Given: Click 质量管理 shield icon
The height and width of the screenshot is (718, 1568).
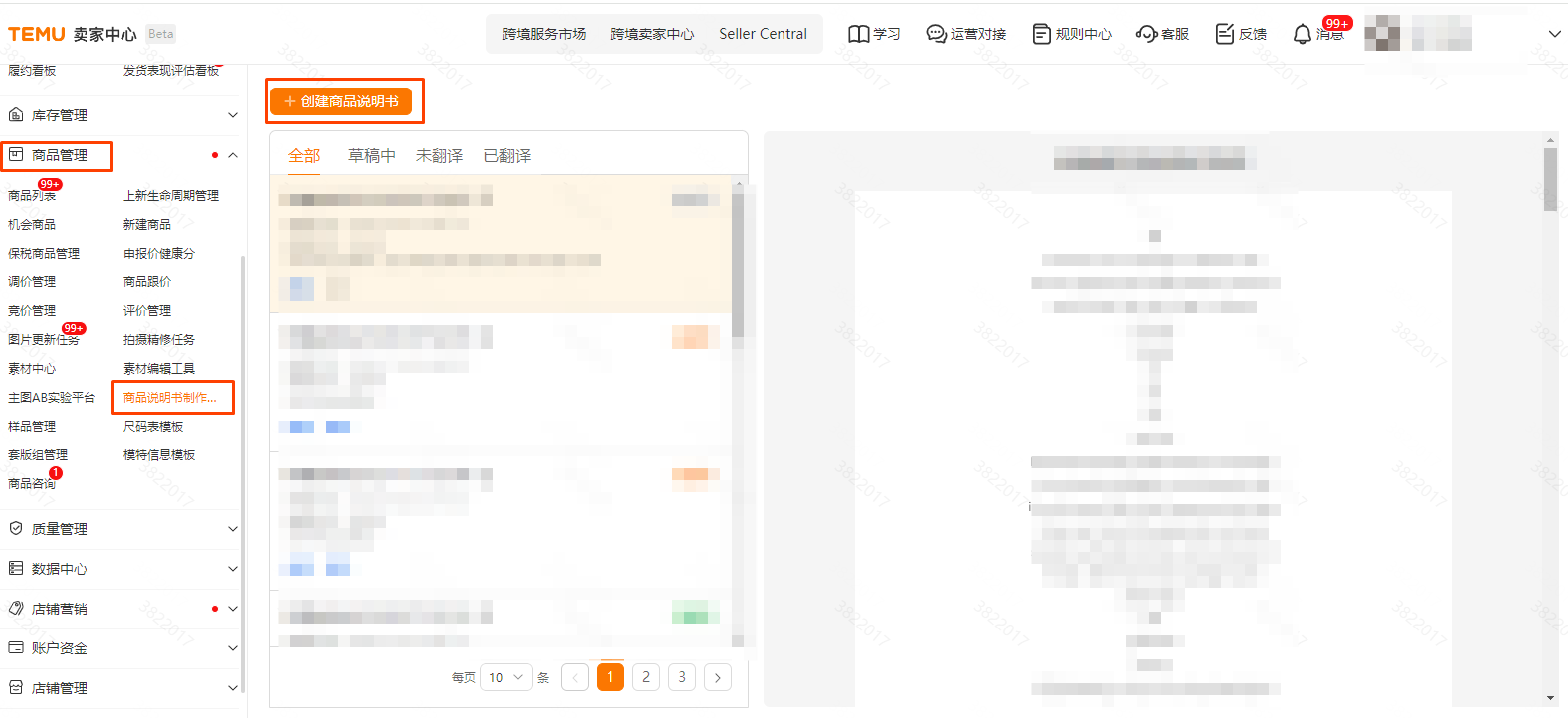Looking at the screenshot, I should pyautogui.click(x=16, y=529).
